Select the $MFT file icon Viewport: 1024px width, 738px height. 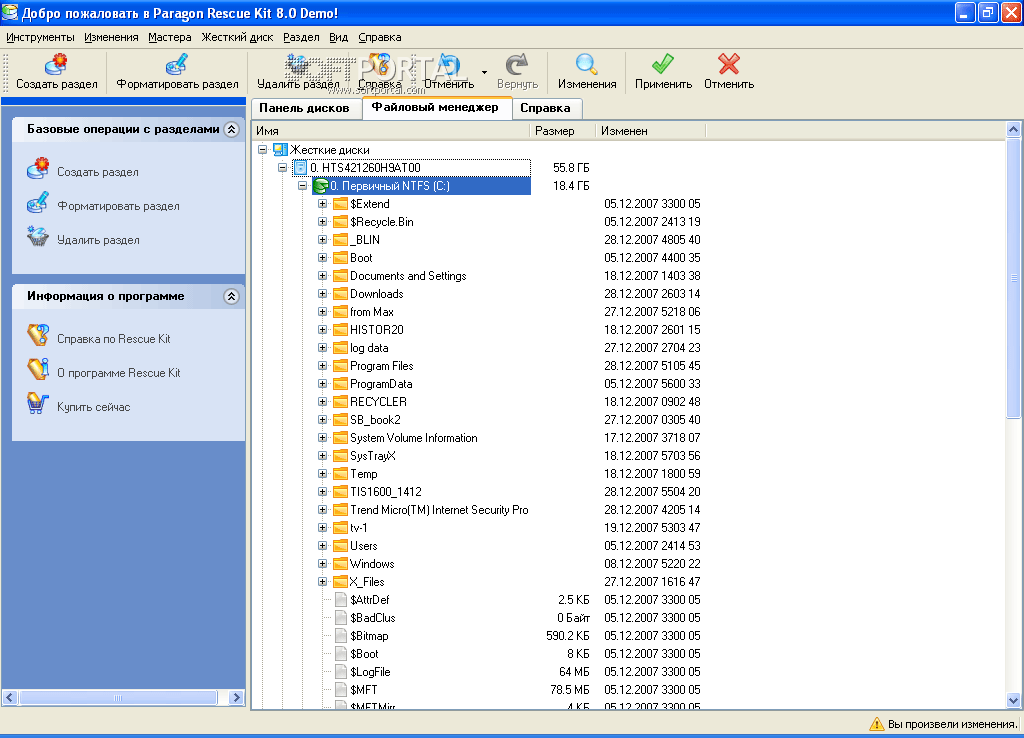(340, 690)
